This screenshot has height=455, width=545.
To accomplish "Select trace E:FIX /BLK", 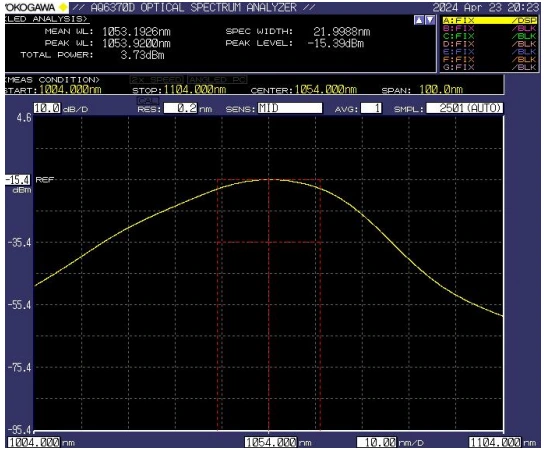I will point(490,52).
